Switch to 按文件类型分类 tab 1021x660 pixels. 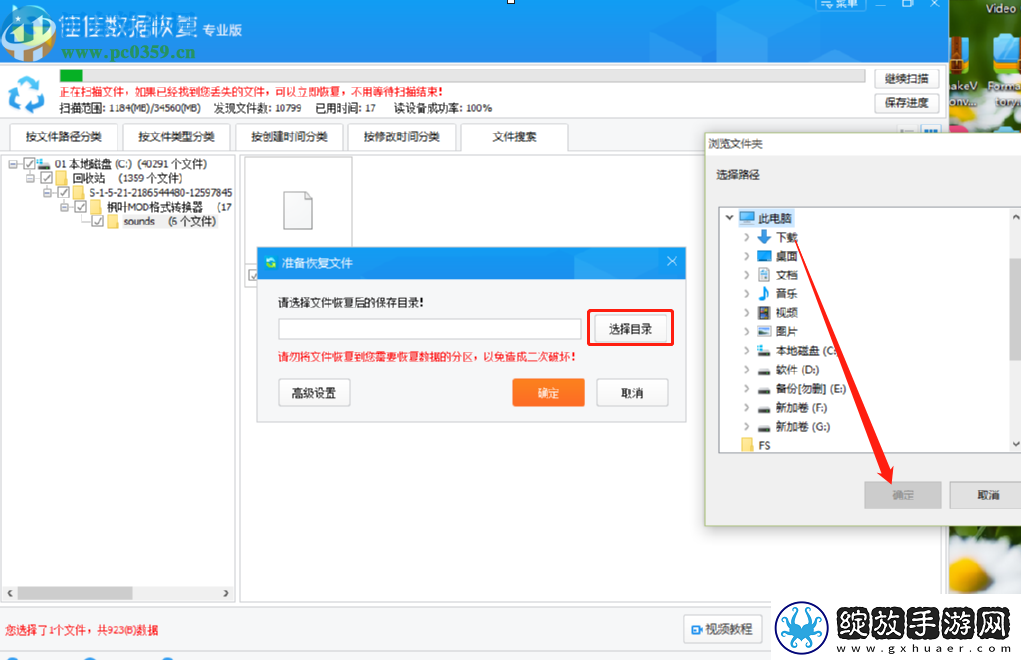[176, 137]
